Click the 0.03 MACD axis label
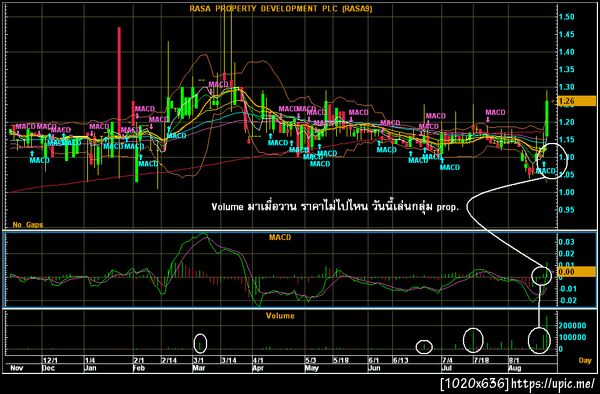 click(566, 242)
